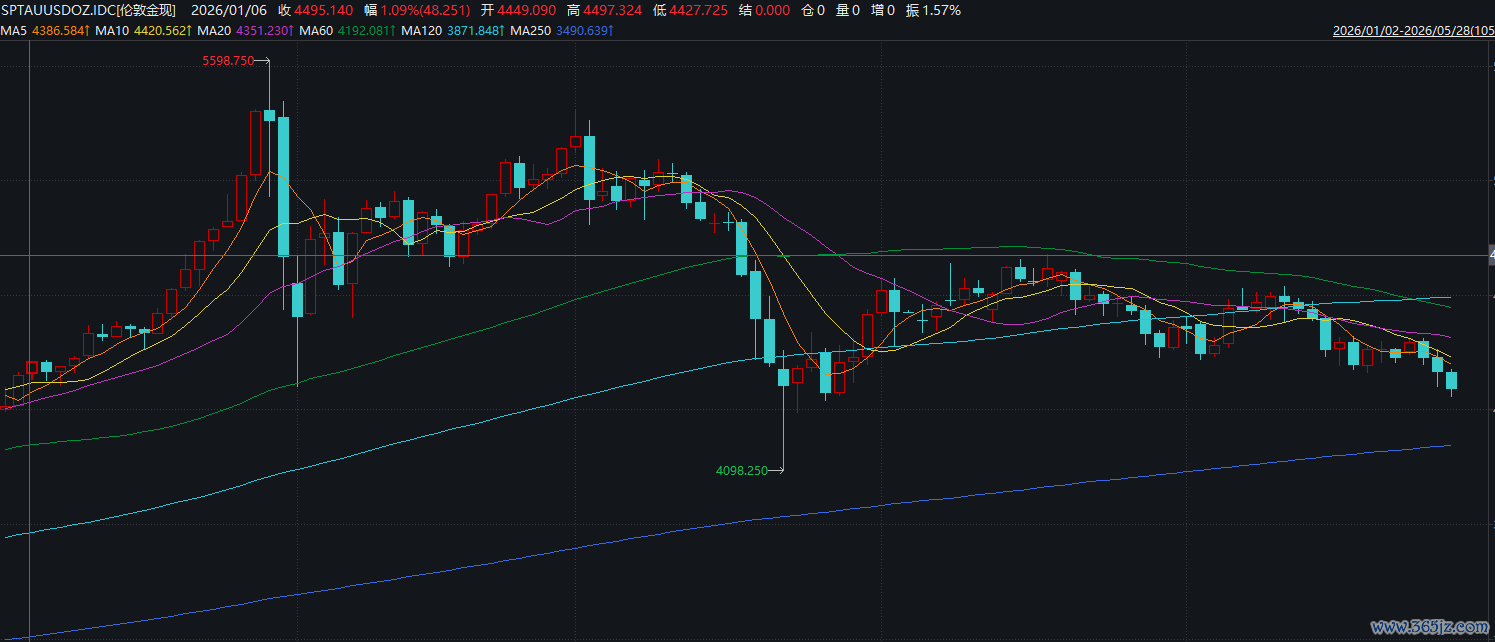1495x642 pixels.
Task: Click the 5598.750 peak price label
Action: click(227, 61)
